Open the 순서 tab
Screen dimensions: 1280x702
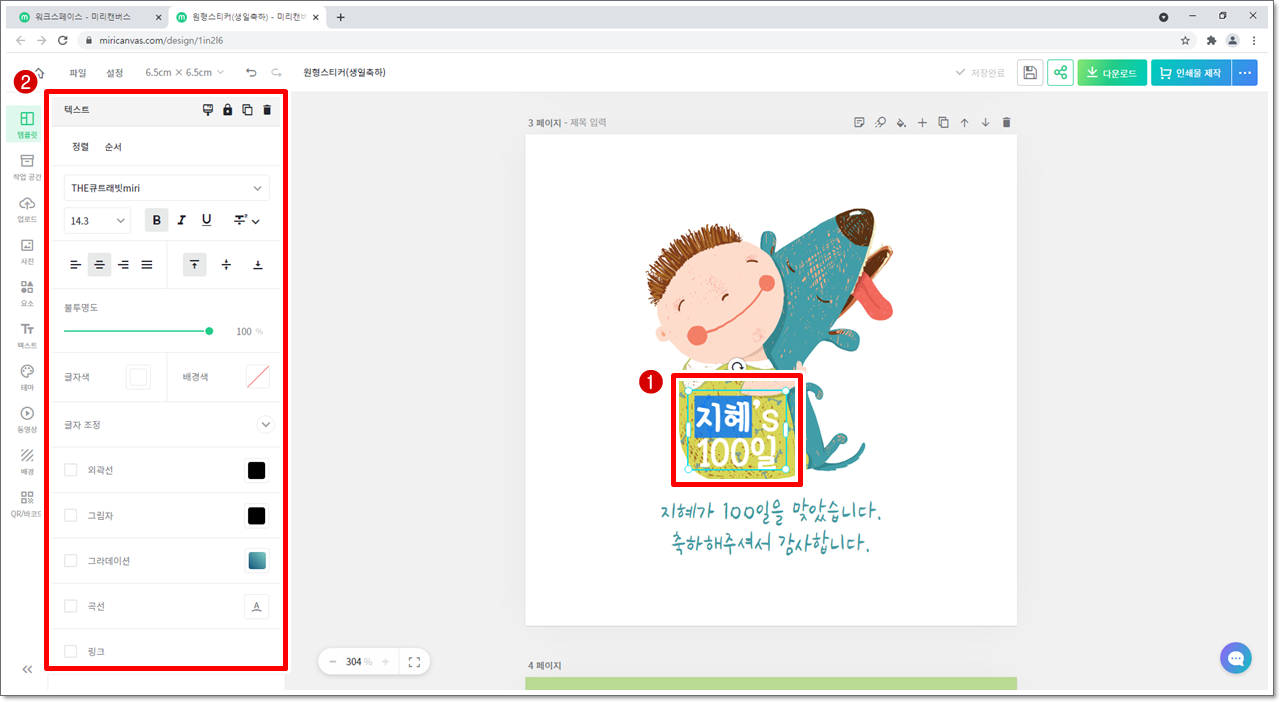113,147
